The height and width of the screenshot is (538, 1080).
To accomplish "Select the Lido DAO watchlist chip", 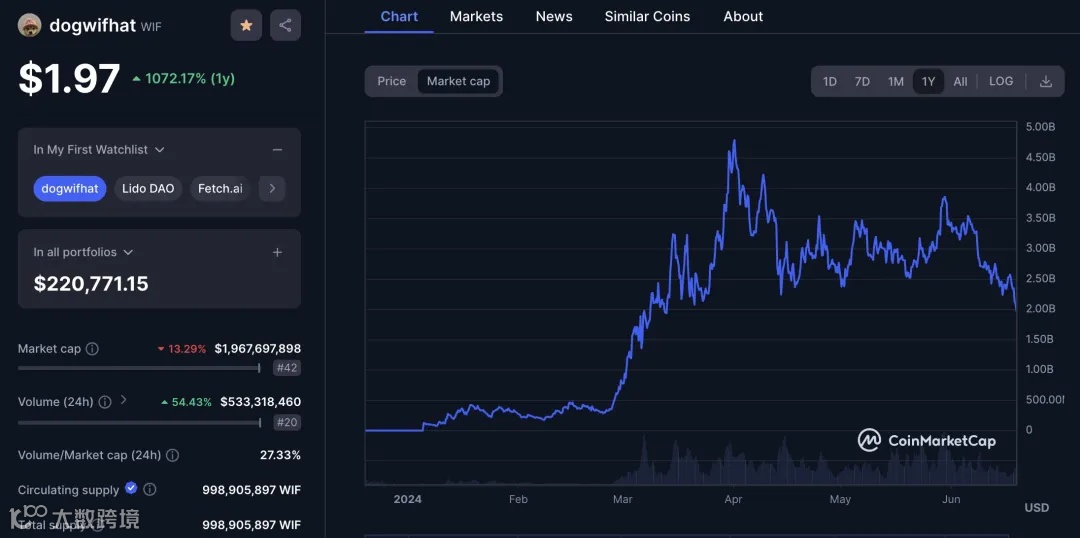I will (148, 188).
